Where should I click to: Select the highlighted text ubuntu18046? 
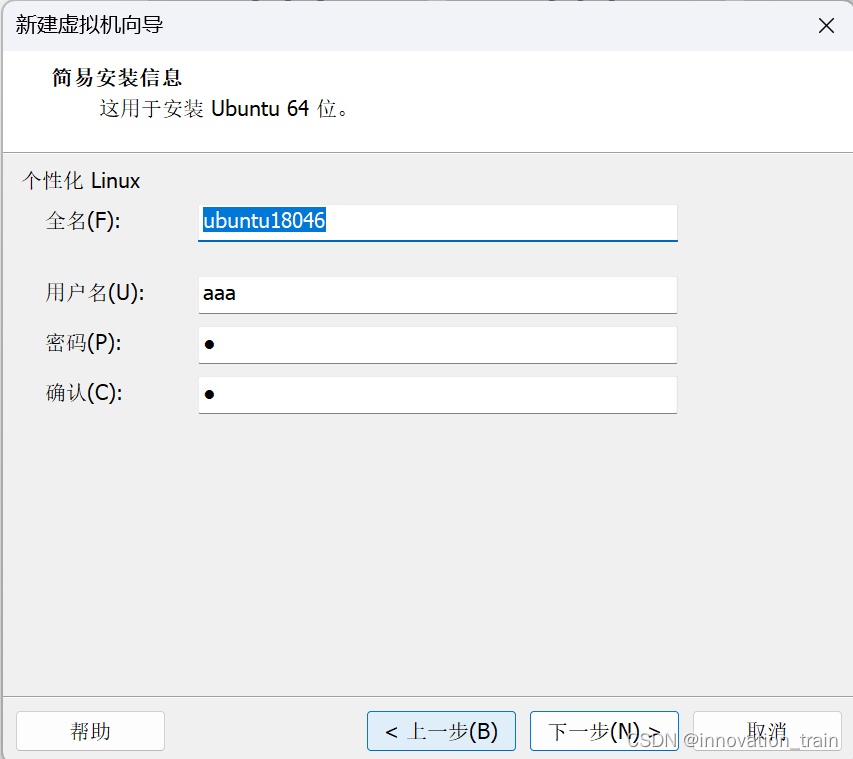pos(263,221)
